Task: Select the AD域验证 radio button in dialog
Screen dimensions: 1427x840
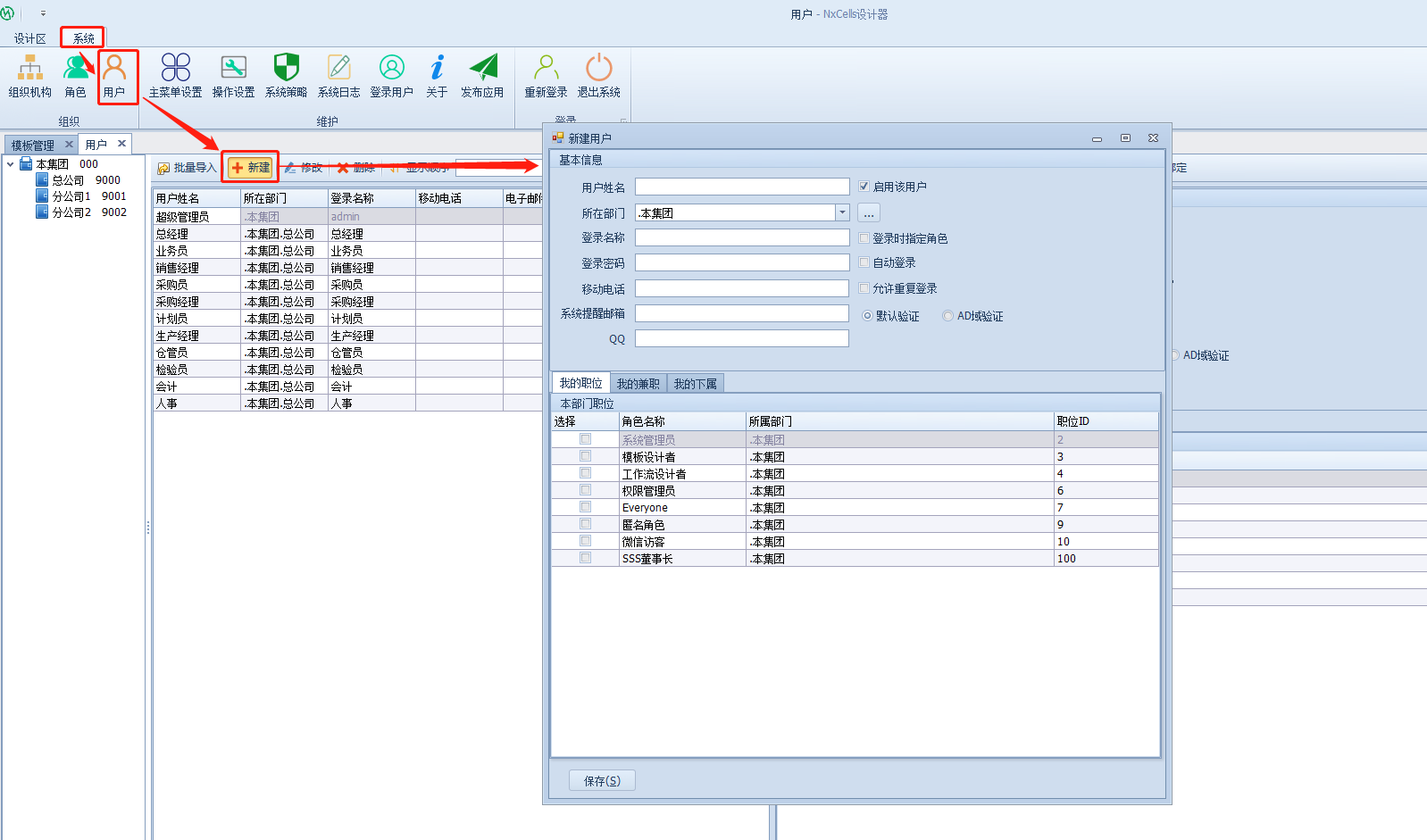Action: [947, 316]
